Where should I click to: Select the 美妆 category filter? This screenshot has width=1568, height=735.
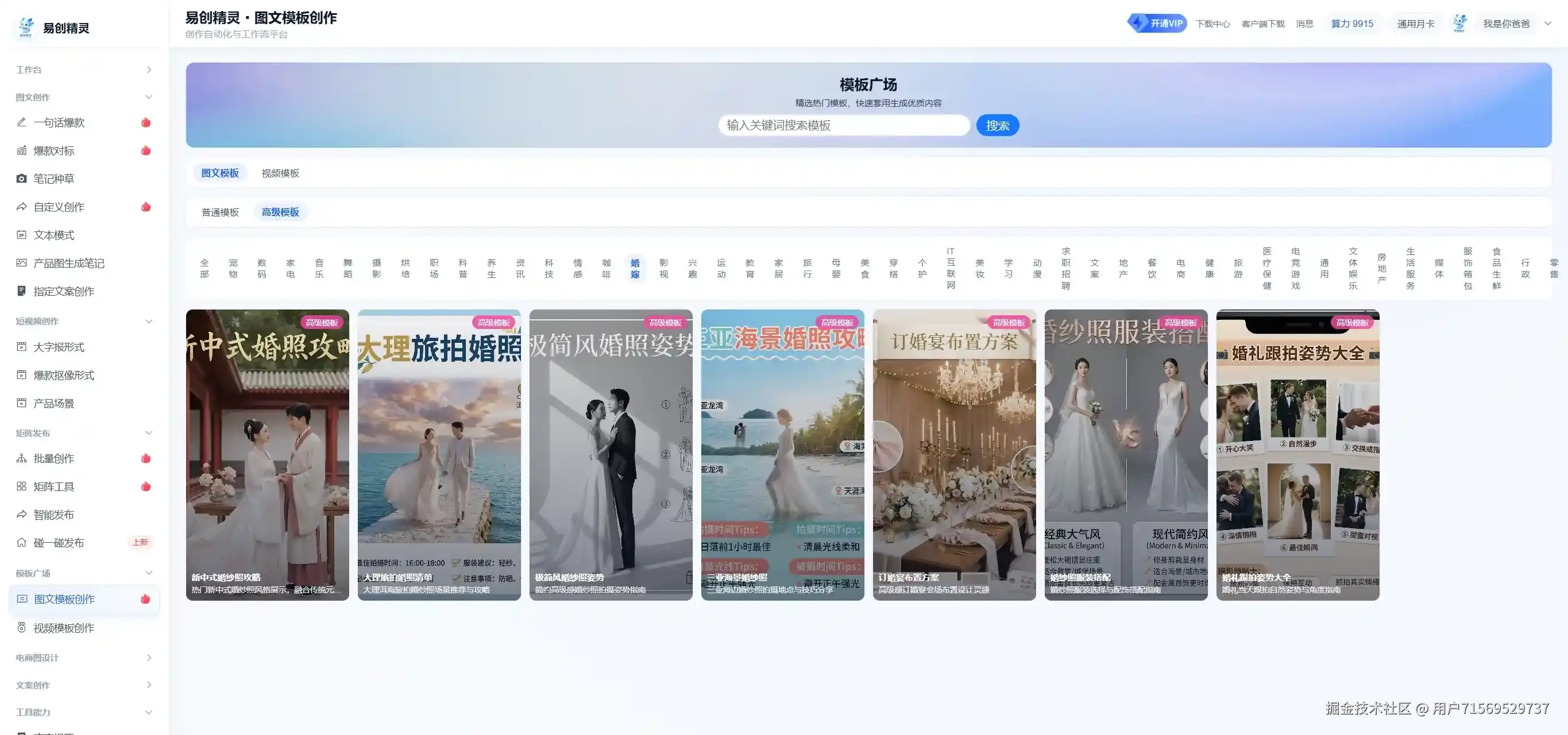(979, 267)
